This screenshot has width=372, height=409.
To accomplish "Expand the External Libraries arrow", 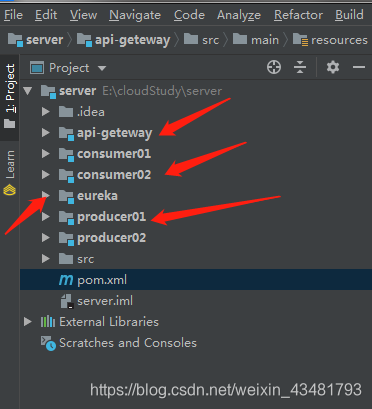I will pyautogui.click(x=28, y=322).
